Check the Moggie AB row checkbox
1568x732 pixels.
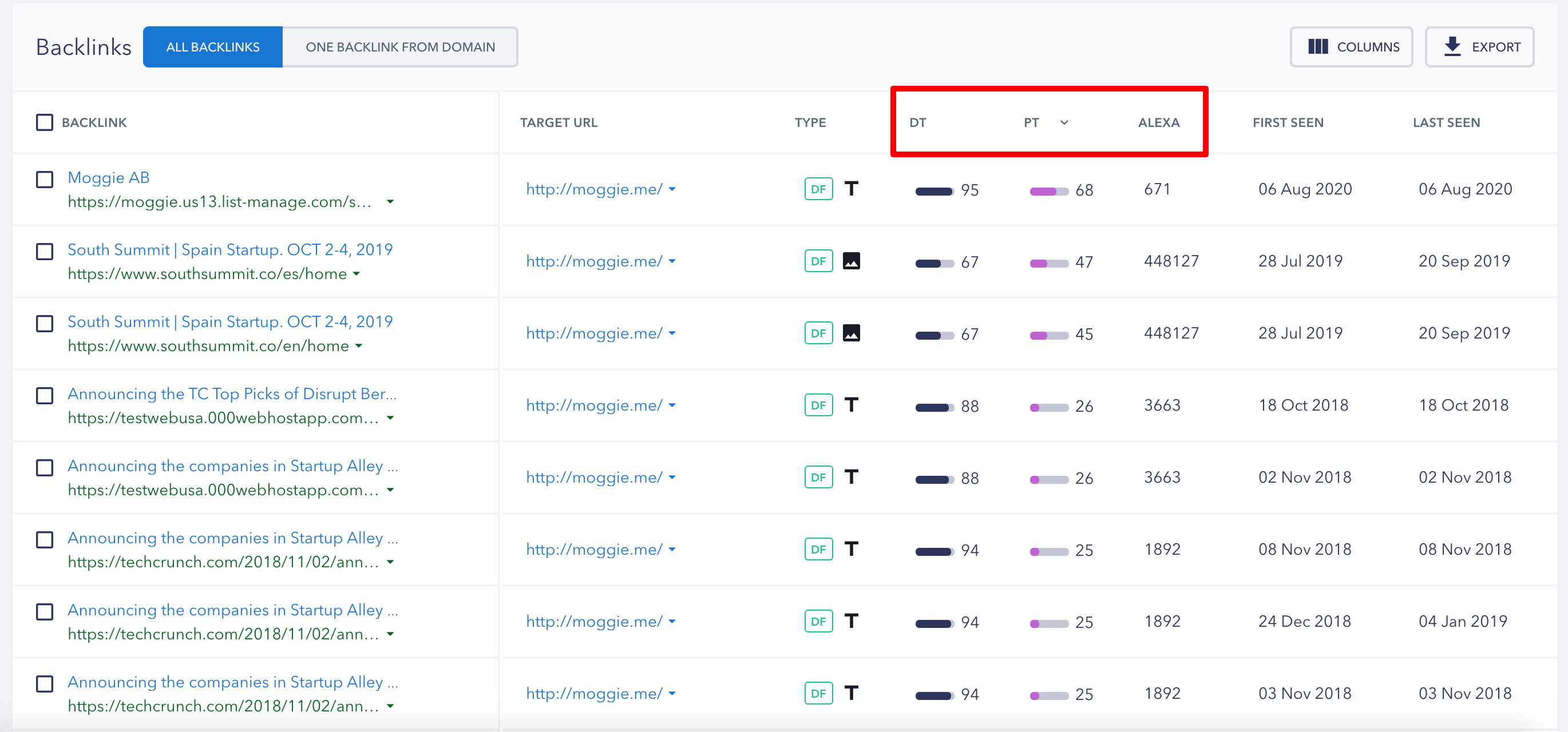point(45,180)
